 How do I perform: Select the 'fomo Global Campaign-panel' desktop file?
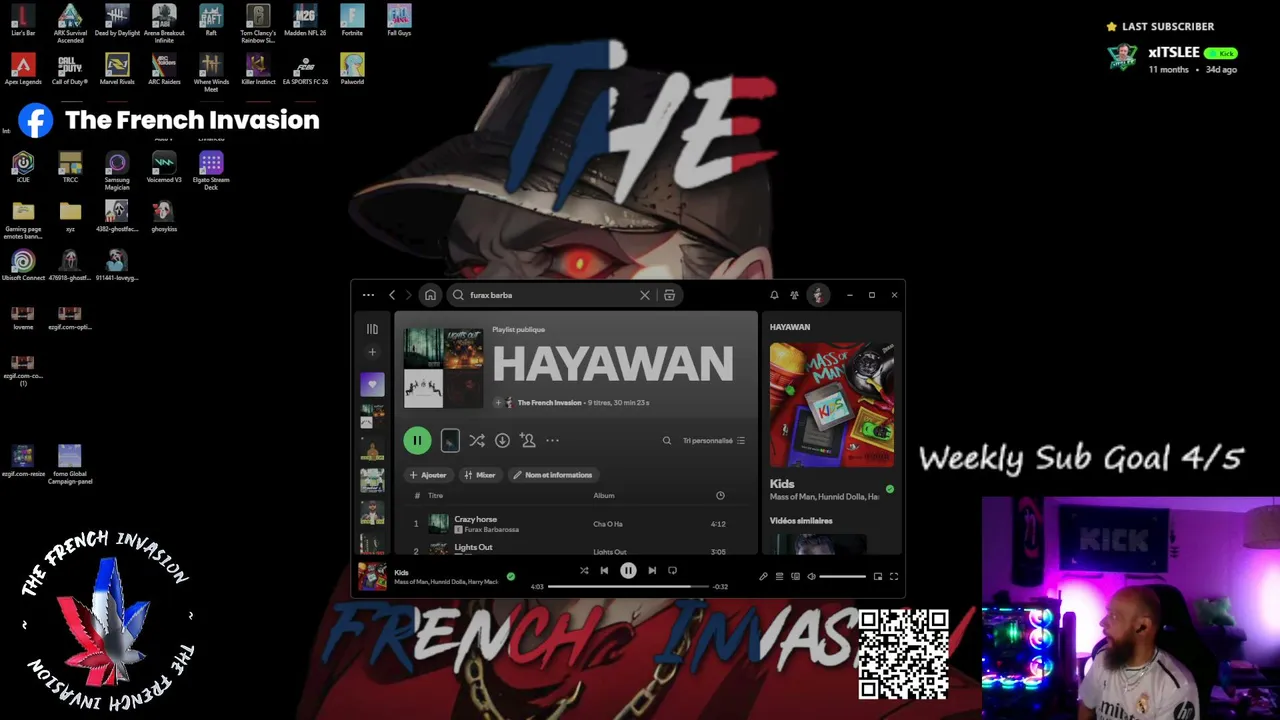70,465
